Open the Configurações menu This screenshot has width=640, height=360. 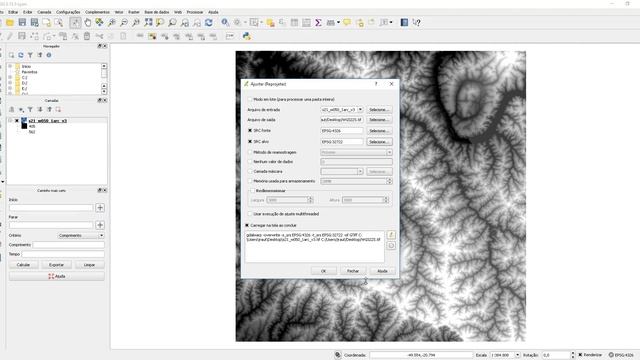click(x=68, y=12)
